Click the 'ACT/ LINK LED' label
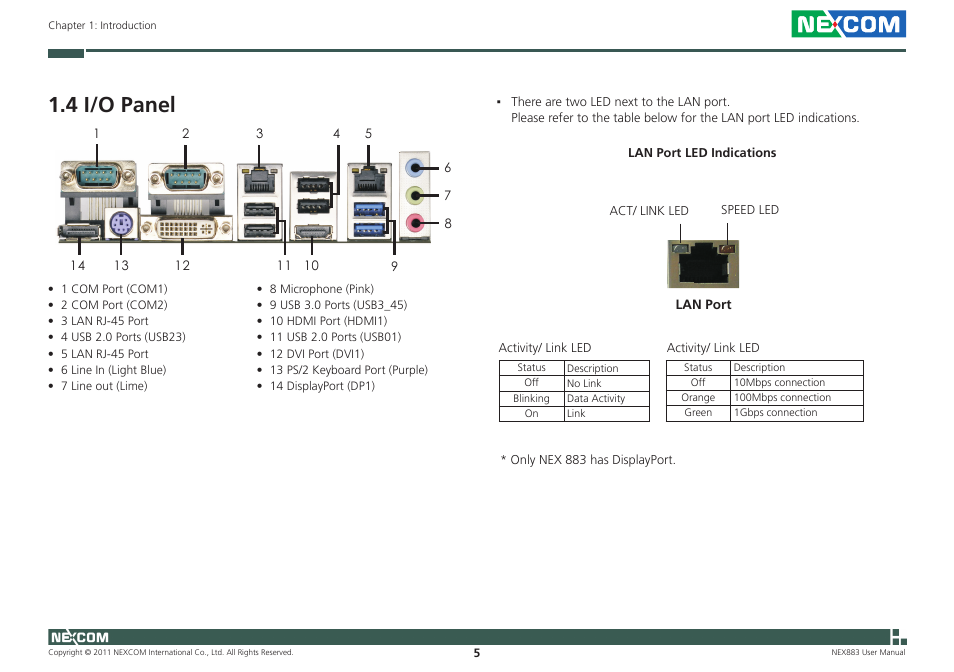This screenshot has height=672, width=954. 649,210
